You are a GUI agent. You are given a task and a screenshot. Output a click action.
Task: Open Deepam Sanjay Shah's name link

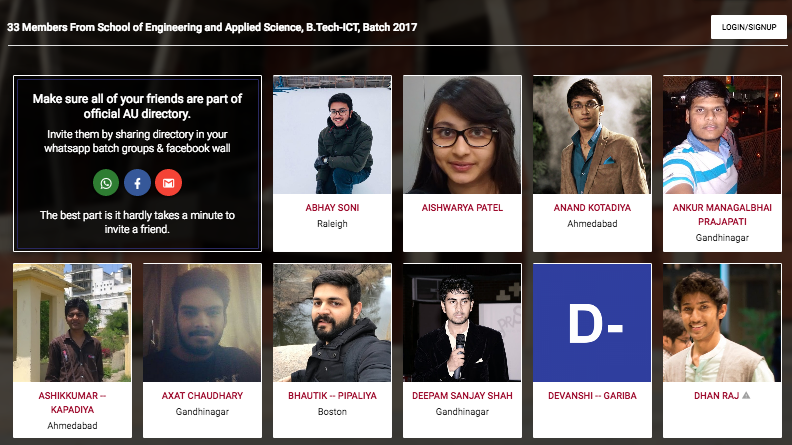click(462, 395)
